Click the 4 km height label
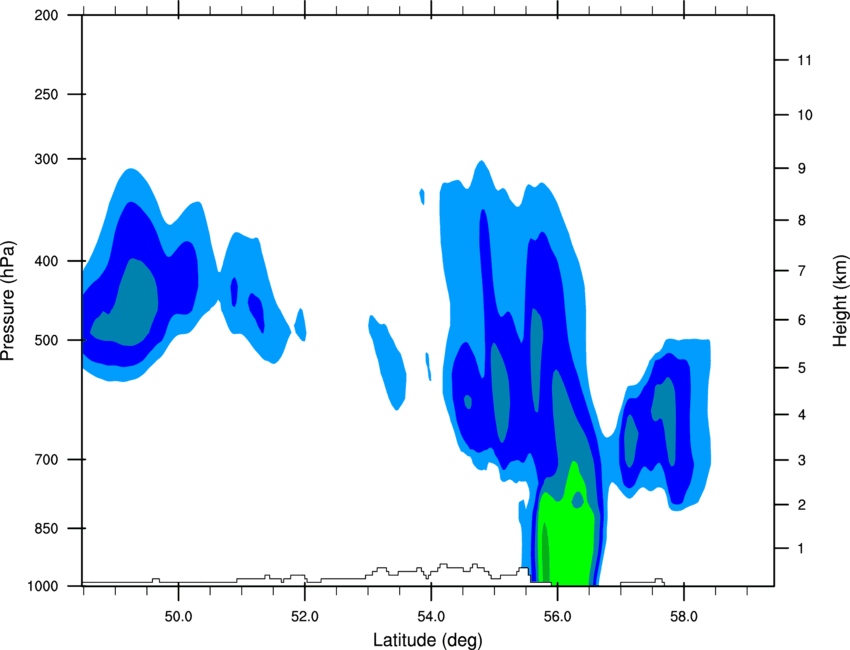The width and height of the screenshot is (850, 650). 801,415
